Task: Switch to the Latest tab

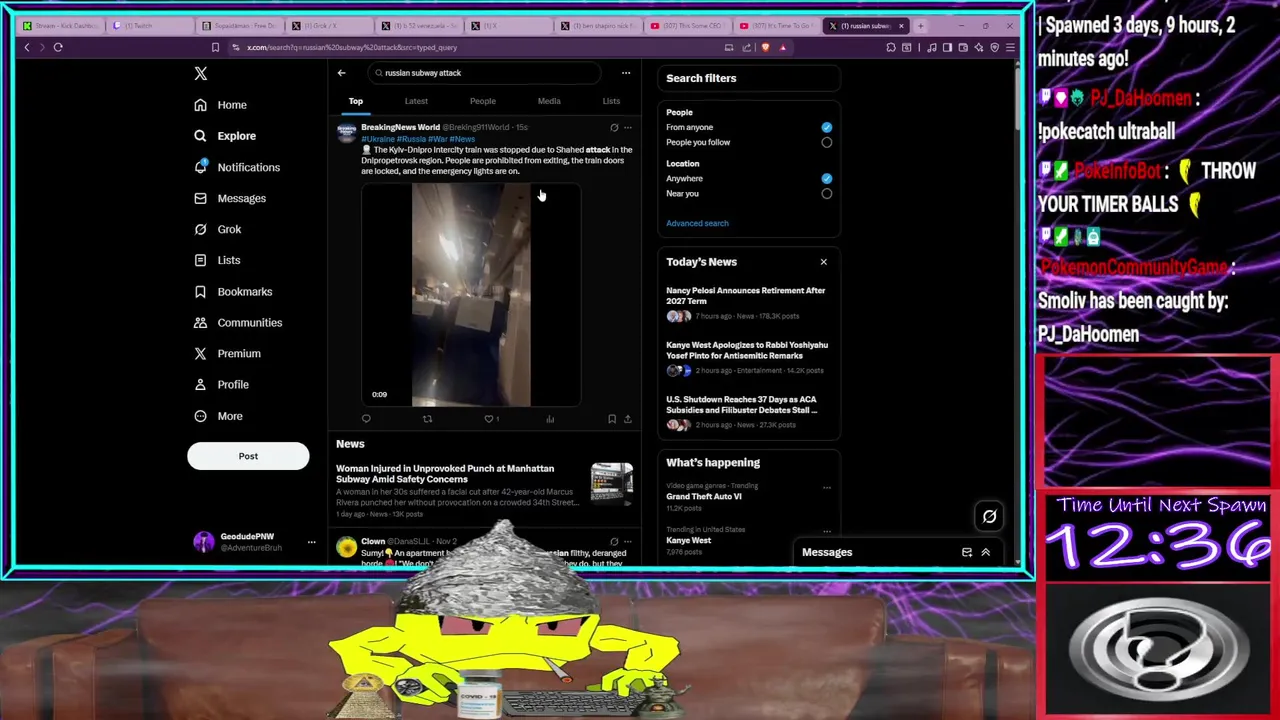Action: (416, 101)
